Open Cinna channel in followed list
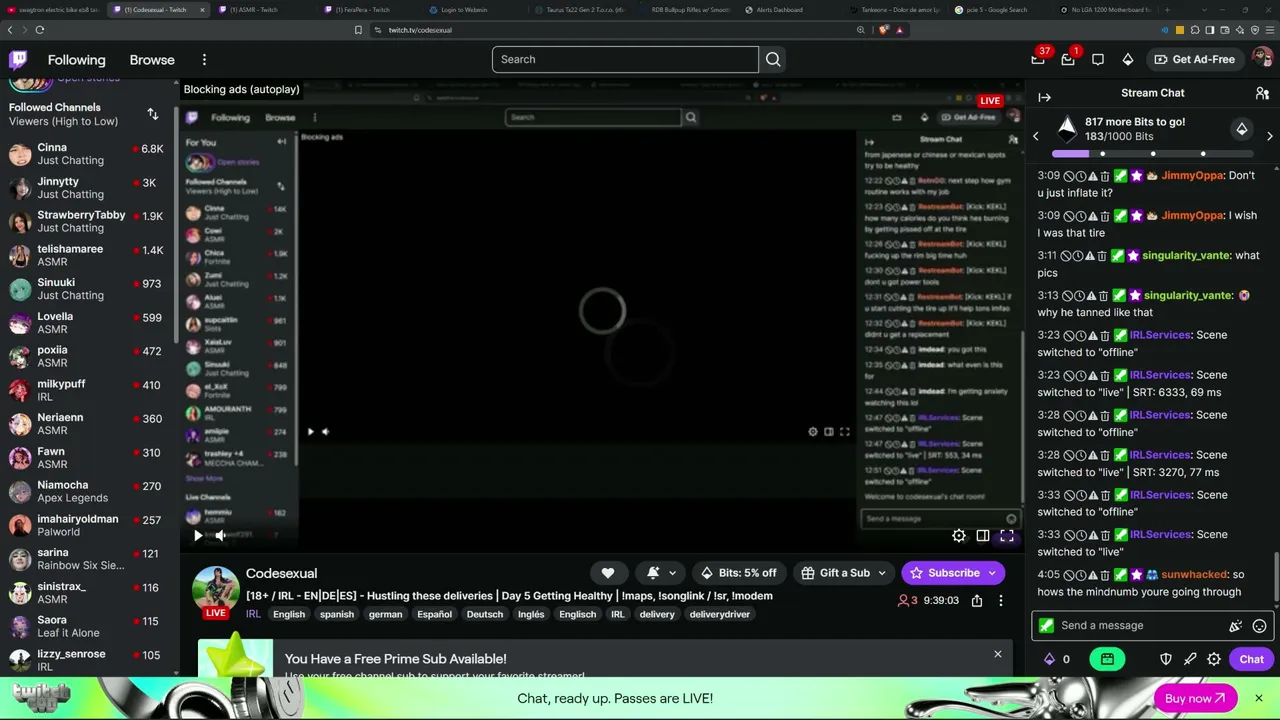 (88, 154)
